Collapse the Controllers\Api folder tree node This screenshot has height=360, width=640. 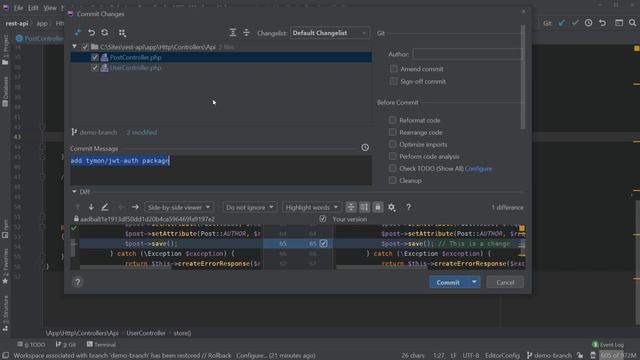point(74,47)
